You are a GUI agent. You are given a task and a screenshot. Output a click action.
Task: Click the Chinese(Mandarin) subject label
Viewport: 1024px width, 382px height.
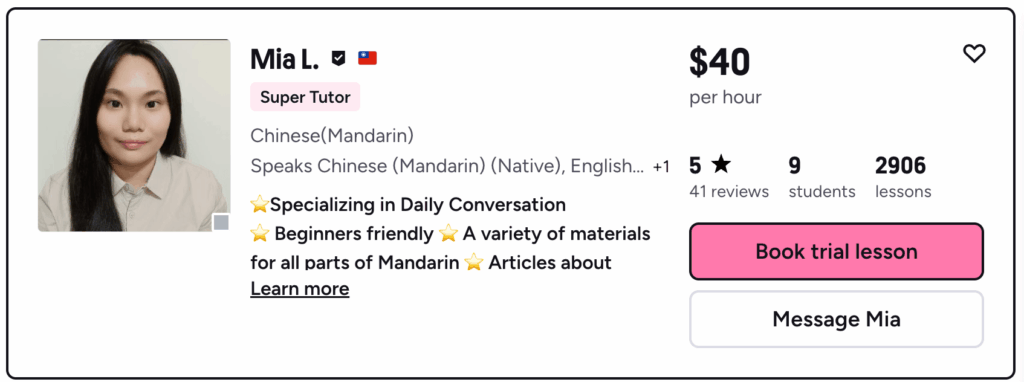point(332,136)
